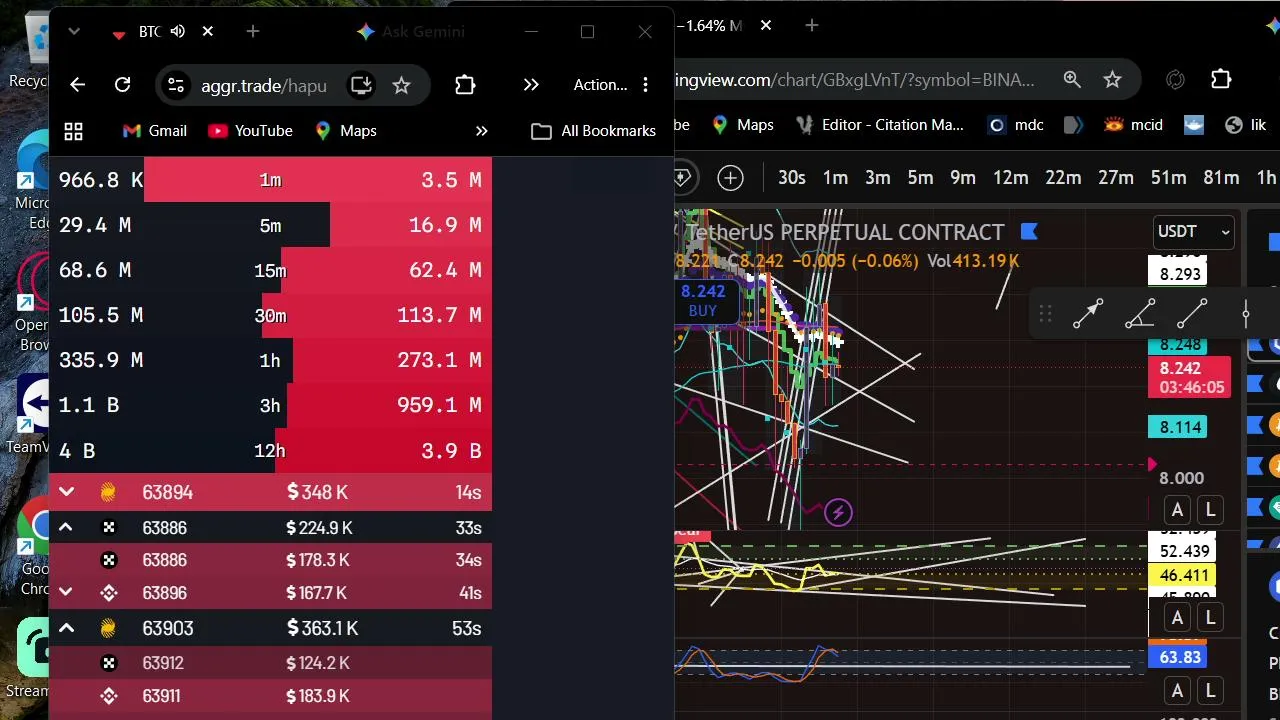
Task: Select the Arrow drawing tool in TradingView
Action: tap(1088, 314)
